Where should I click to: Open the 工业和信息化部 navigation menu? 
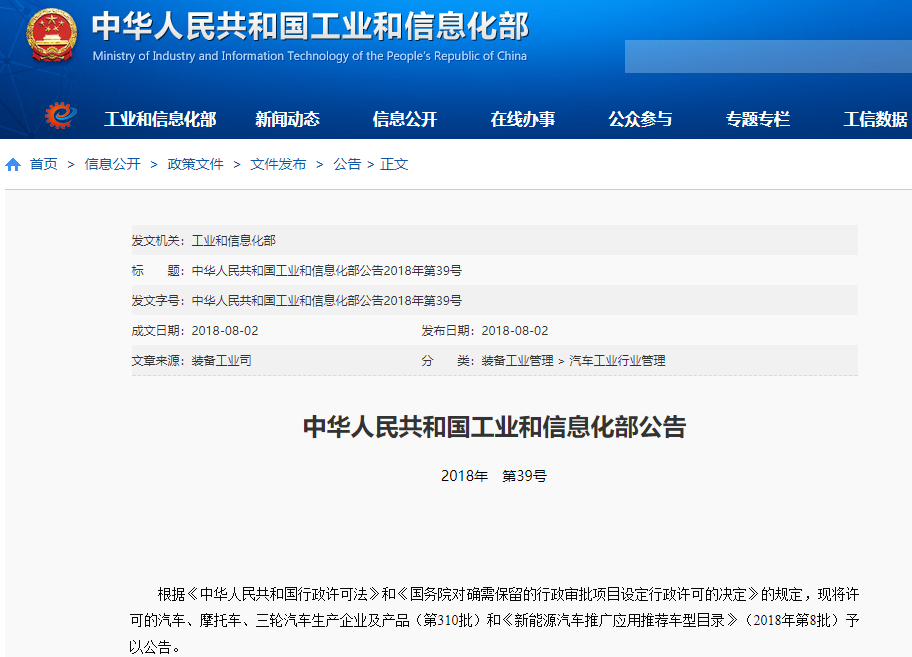pyautogui.click(x=160, y=118)
